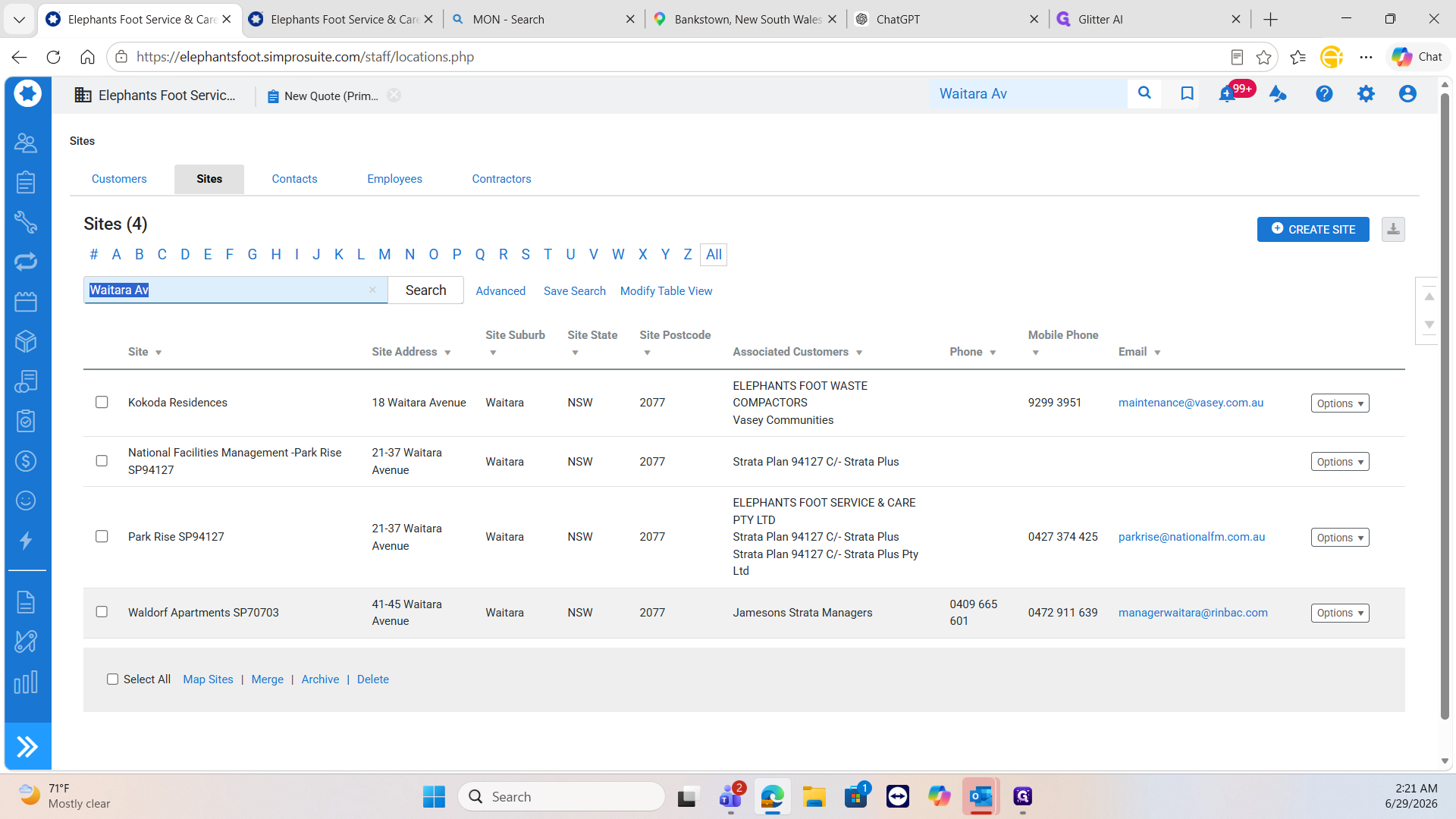Click the Search button beside the field
The width and height of the screenshot is (1456, 819).
tap(425, 290)
